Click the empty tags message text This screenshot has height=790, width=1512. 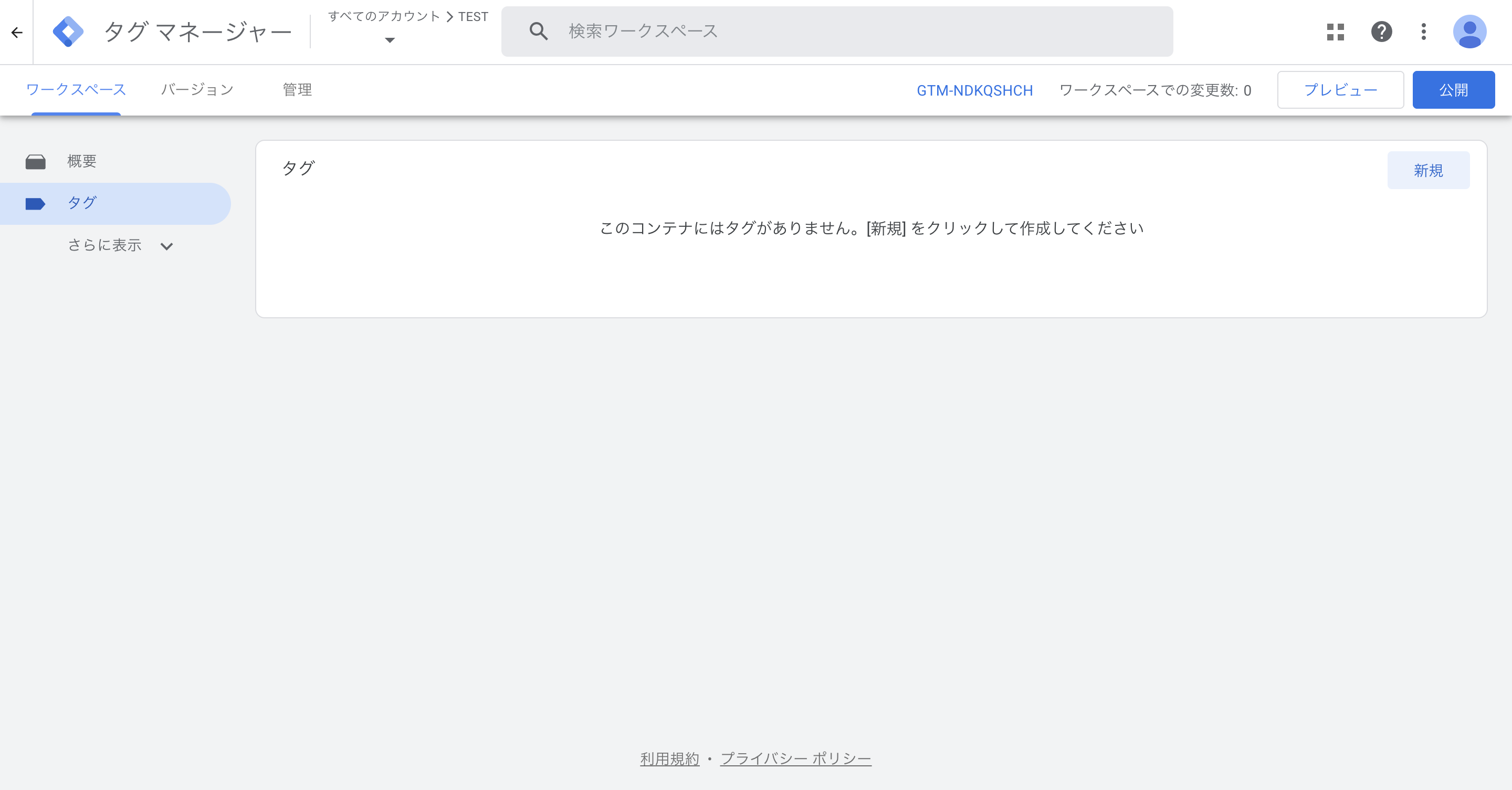(x=871, y=228)
